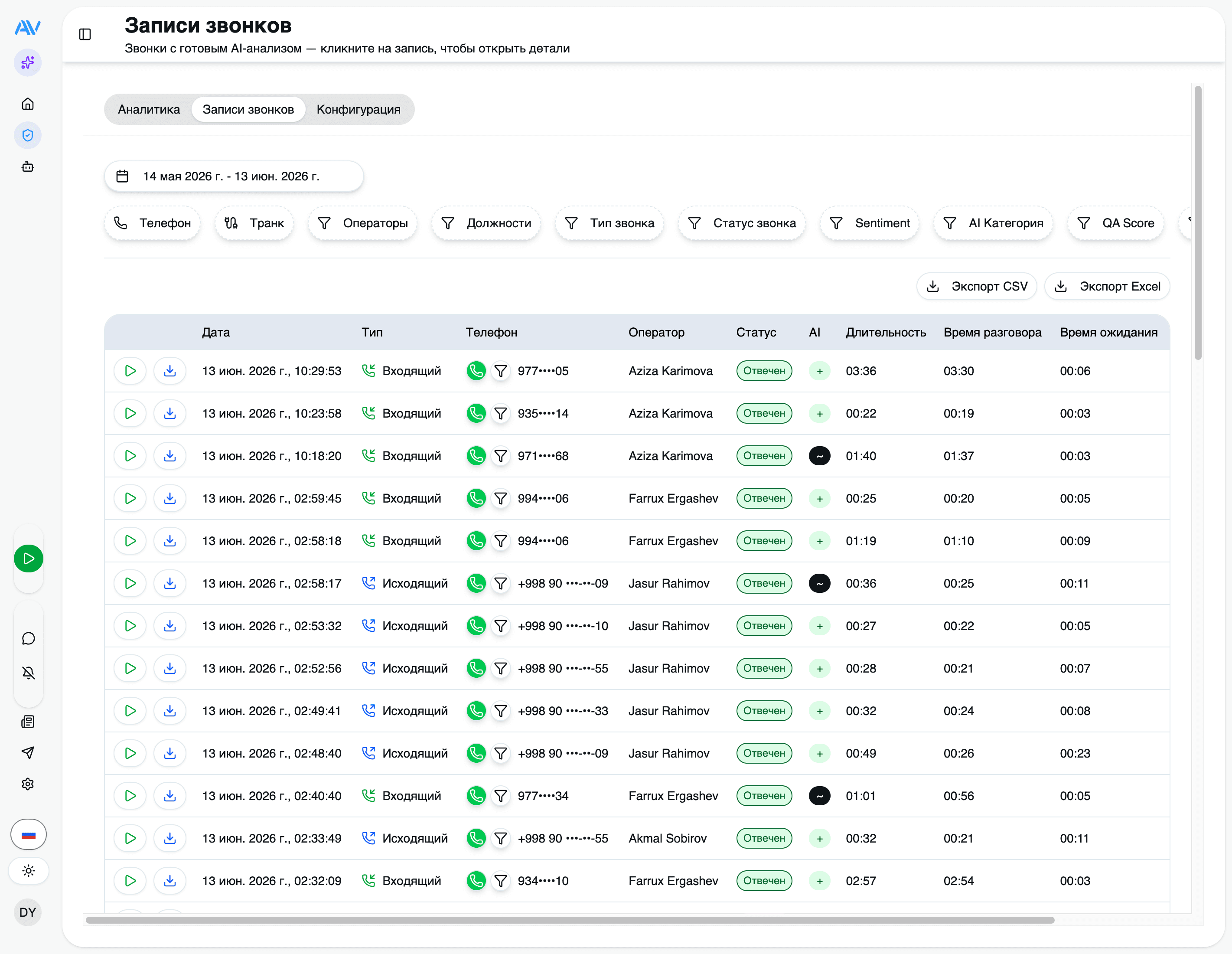
Task: Click the Время ожидания column header
Action: [1108, 333]
